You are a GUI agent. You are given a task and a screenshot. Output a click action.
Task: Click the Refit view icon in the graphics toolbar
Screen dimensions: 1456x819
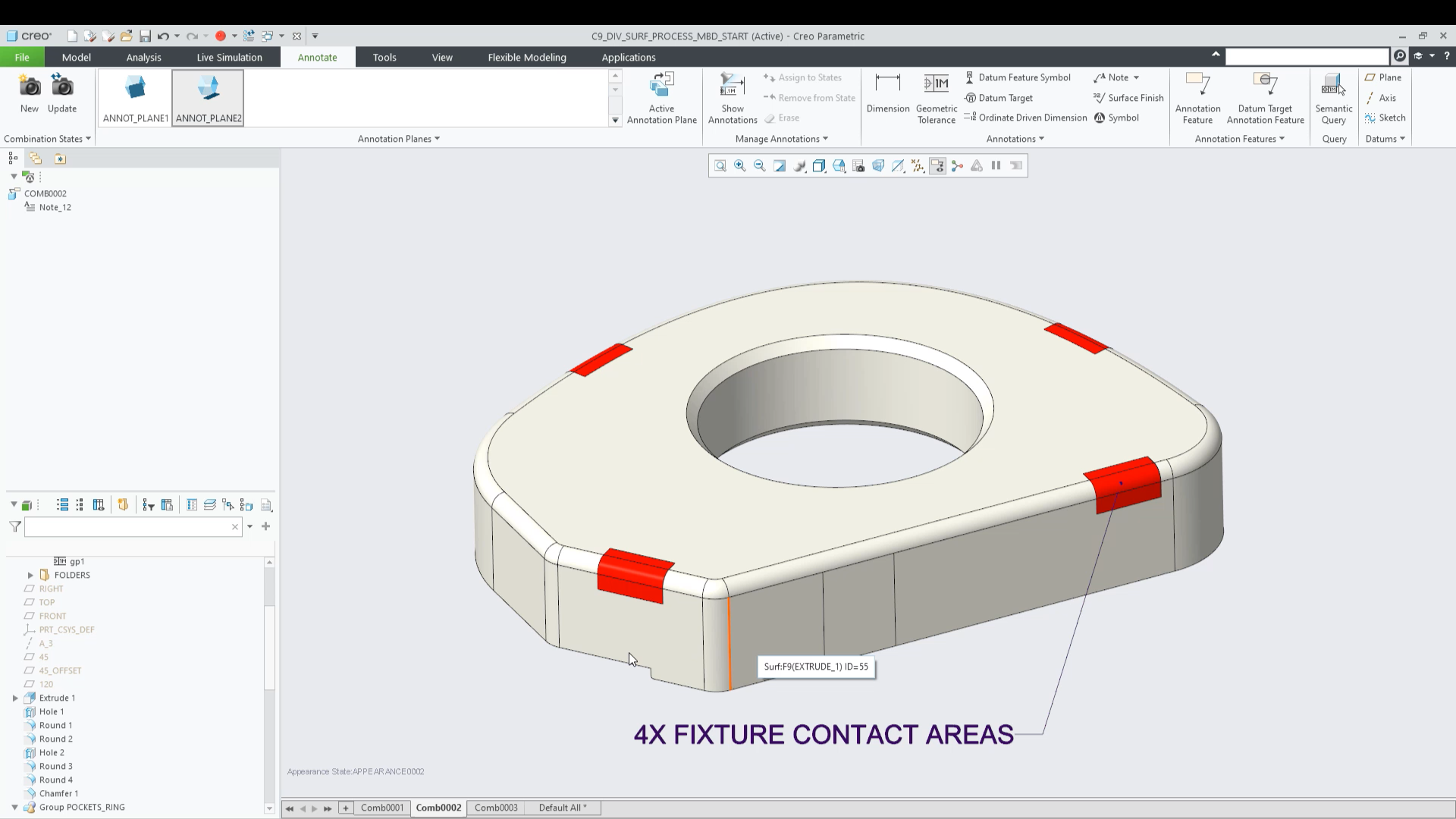point(720,165)
